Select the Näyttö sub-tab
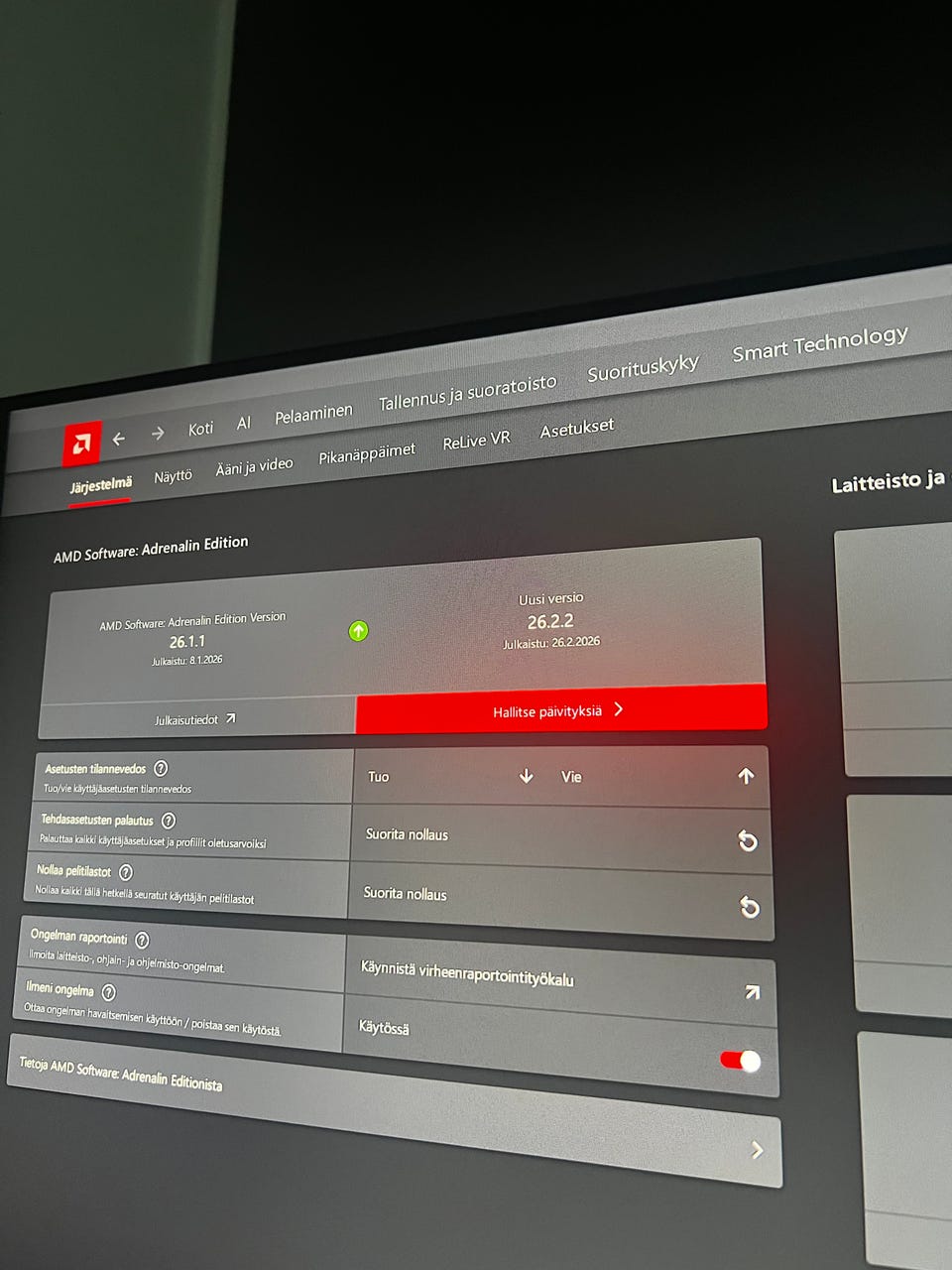The height and width of the screenshot is (1270, 952). (174, 476)
